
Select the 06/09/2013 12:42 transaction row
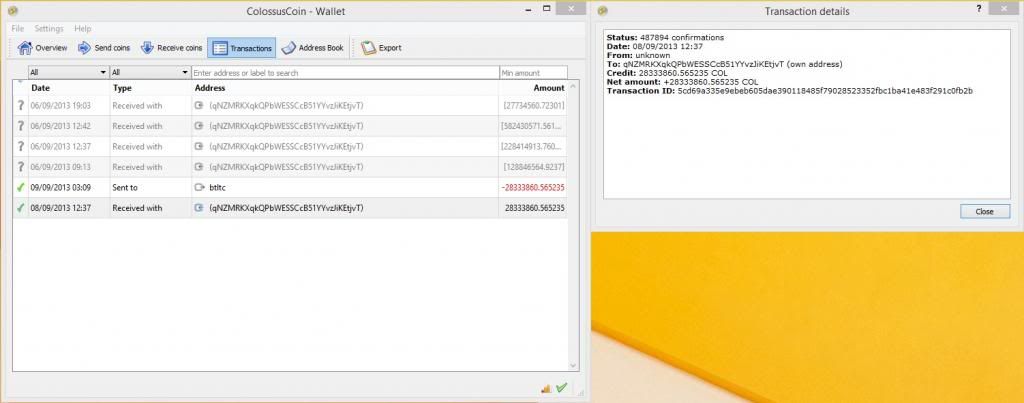tap(290, 126)
